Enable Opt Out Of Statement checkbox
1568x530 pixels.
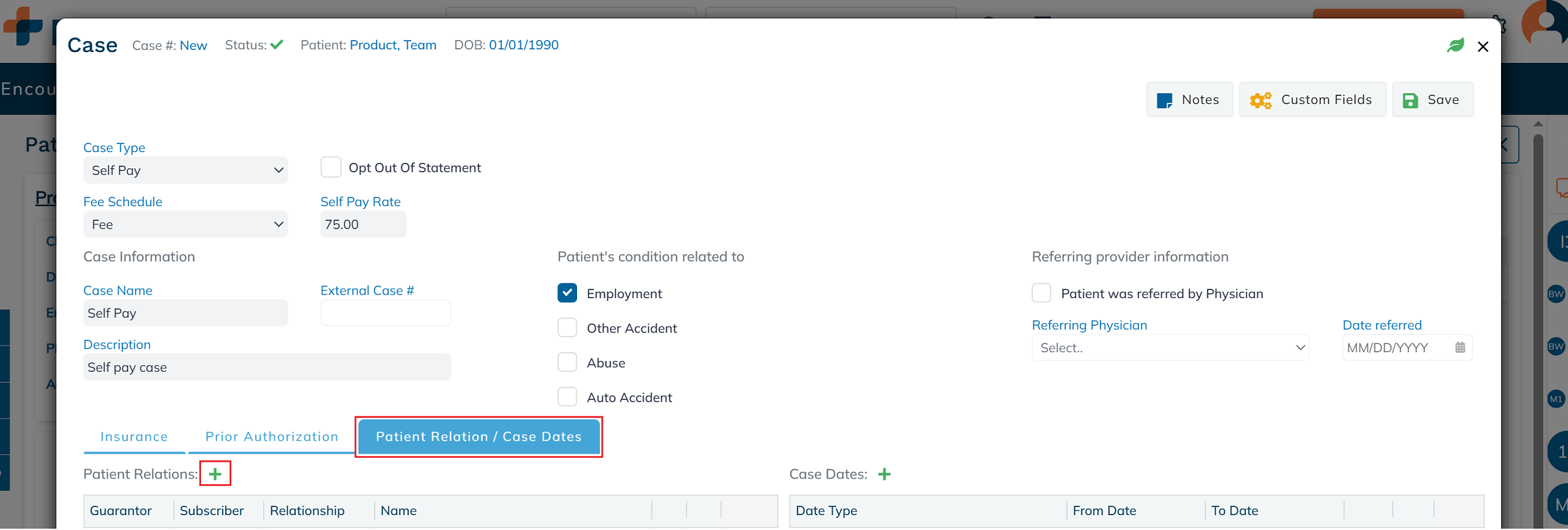click(x=331, y=167)
